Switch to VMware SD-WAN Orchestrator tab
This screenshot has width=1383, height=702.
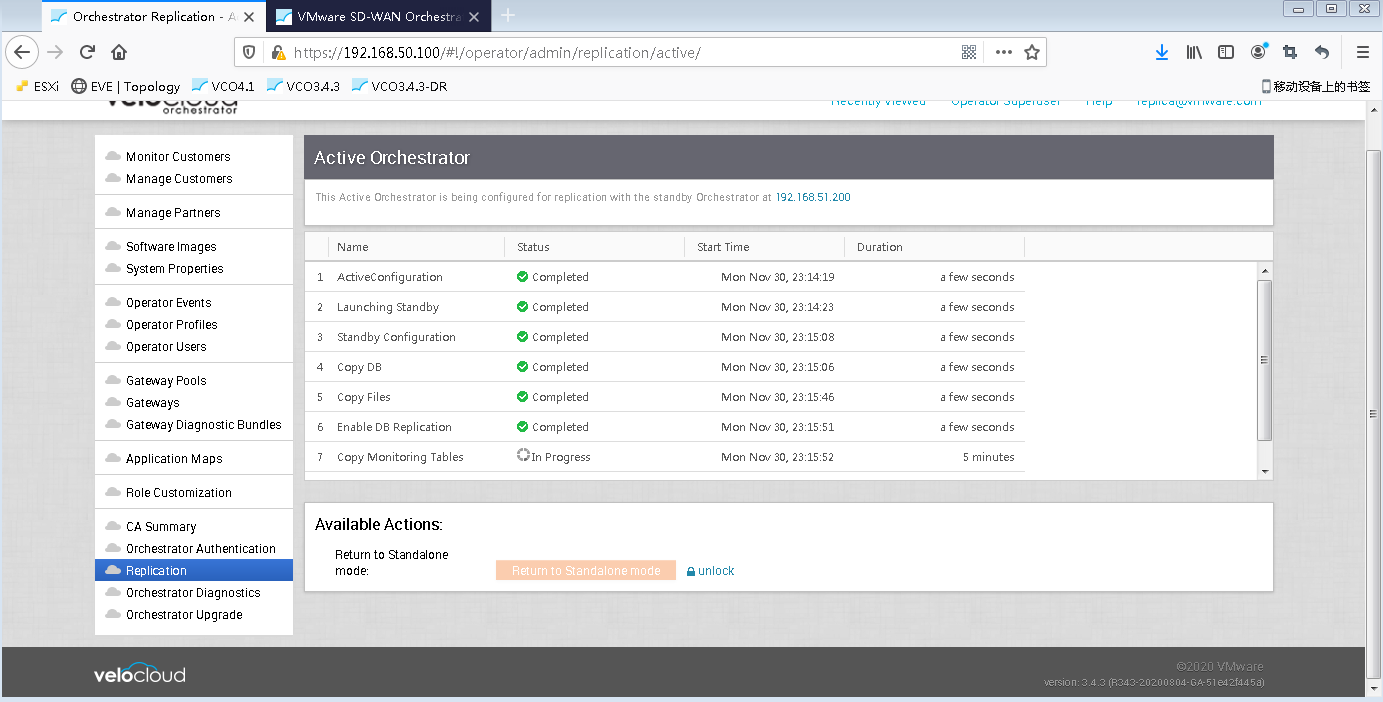pyautogui.click(x=378, y=16)
